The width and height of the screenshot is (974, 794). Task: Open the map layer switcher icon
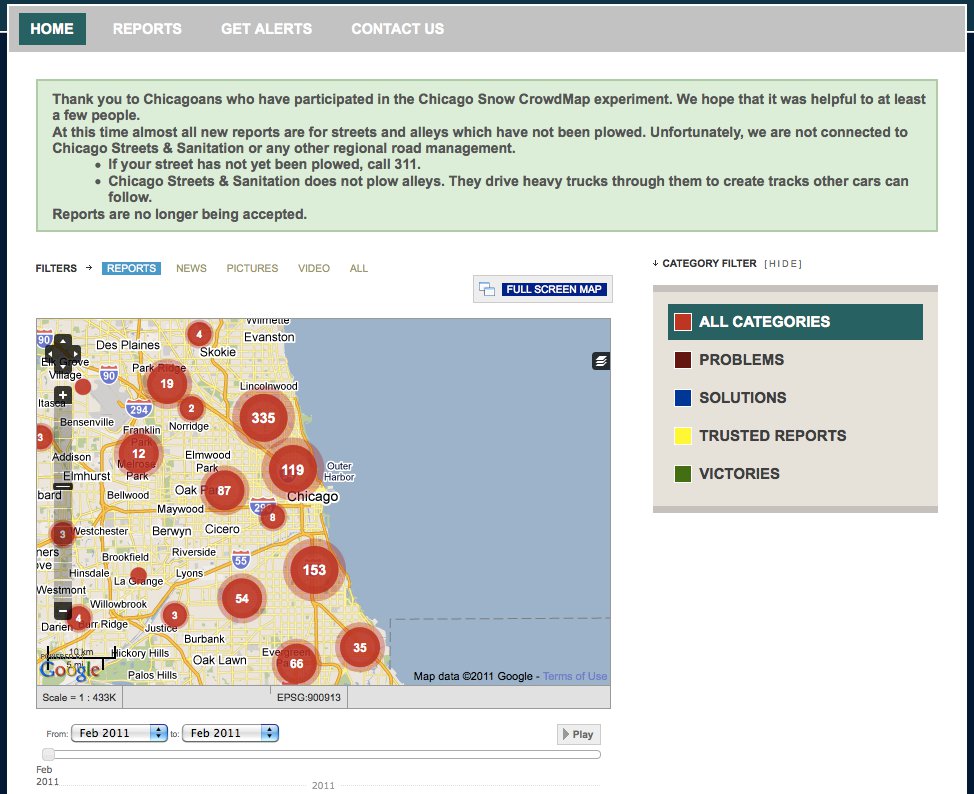tap(601, 361)
